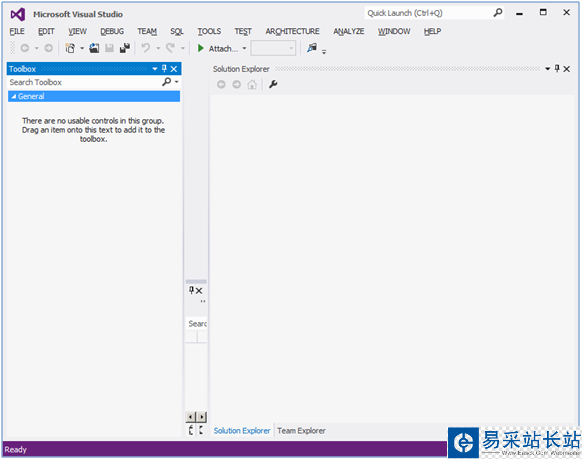Open the empty solution configurations combo box
The image size is (582, 459).
coord(273,48)
